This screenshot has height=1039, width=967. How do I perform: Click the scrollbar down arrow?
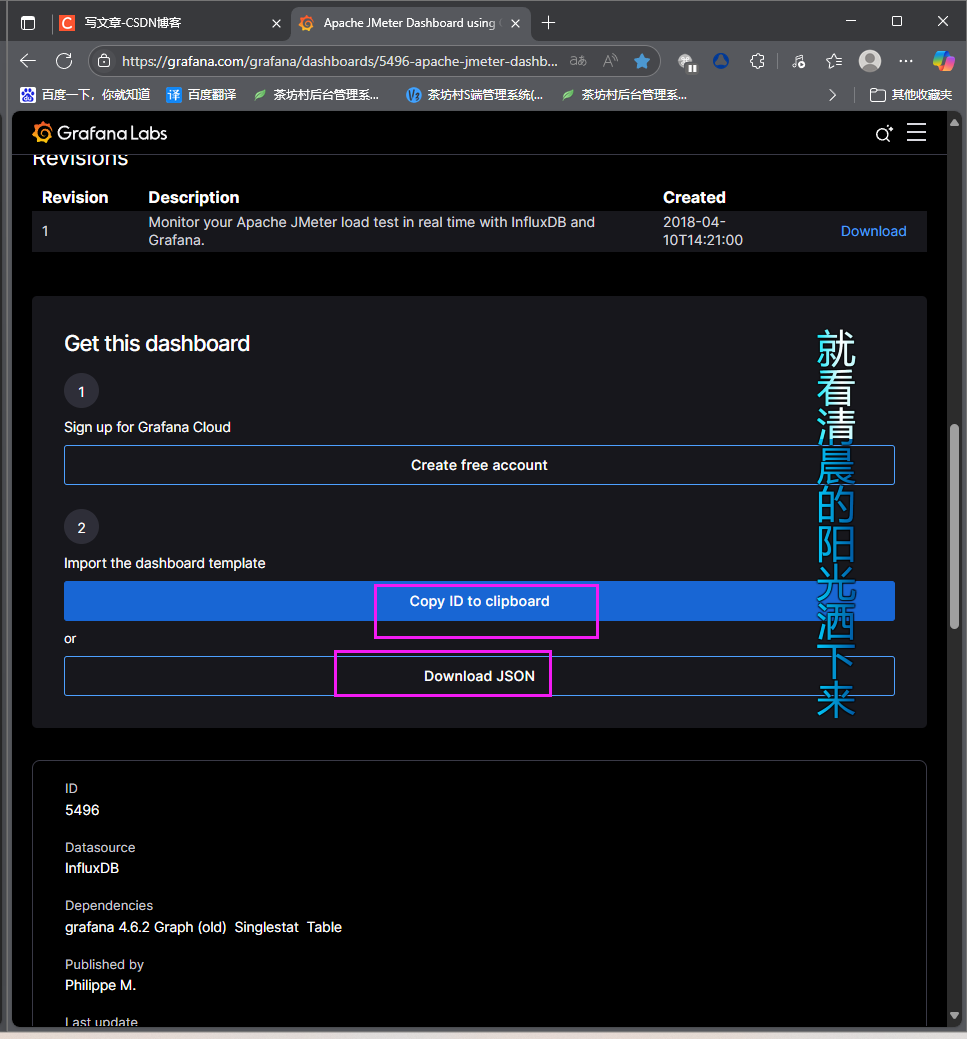click(954, 1015)
